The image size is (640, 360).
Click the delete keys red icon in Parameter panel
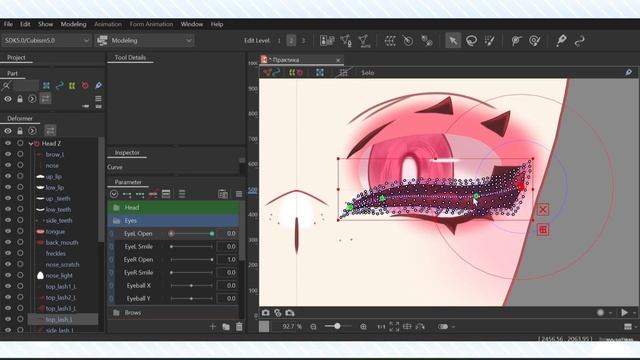(153, 194)
